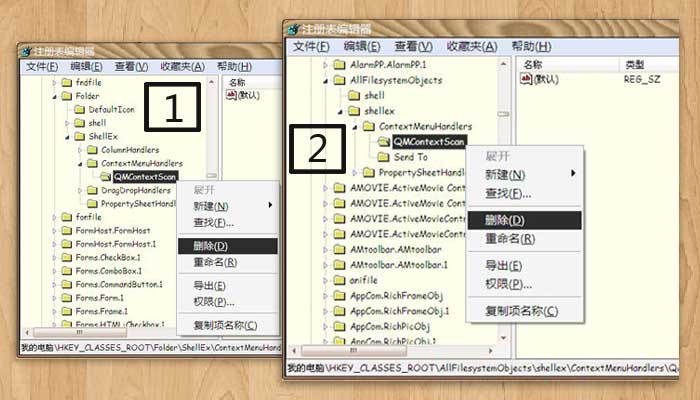Click the default string value icon in window 1
The height and width of the screenshot is (400, 700).
pyautogui.click(x=232, y=95)
